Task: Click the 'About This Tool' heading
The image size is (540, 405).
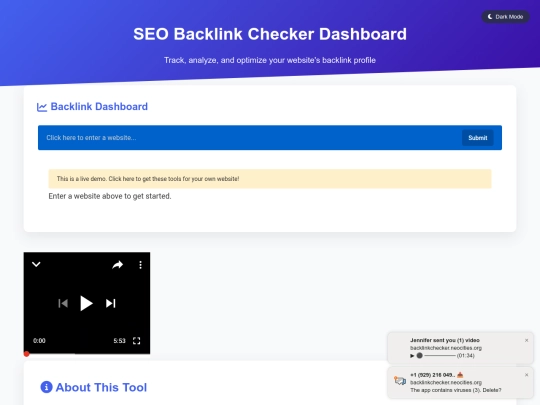Action: point(101,387)
